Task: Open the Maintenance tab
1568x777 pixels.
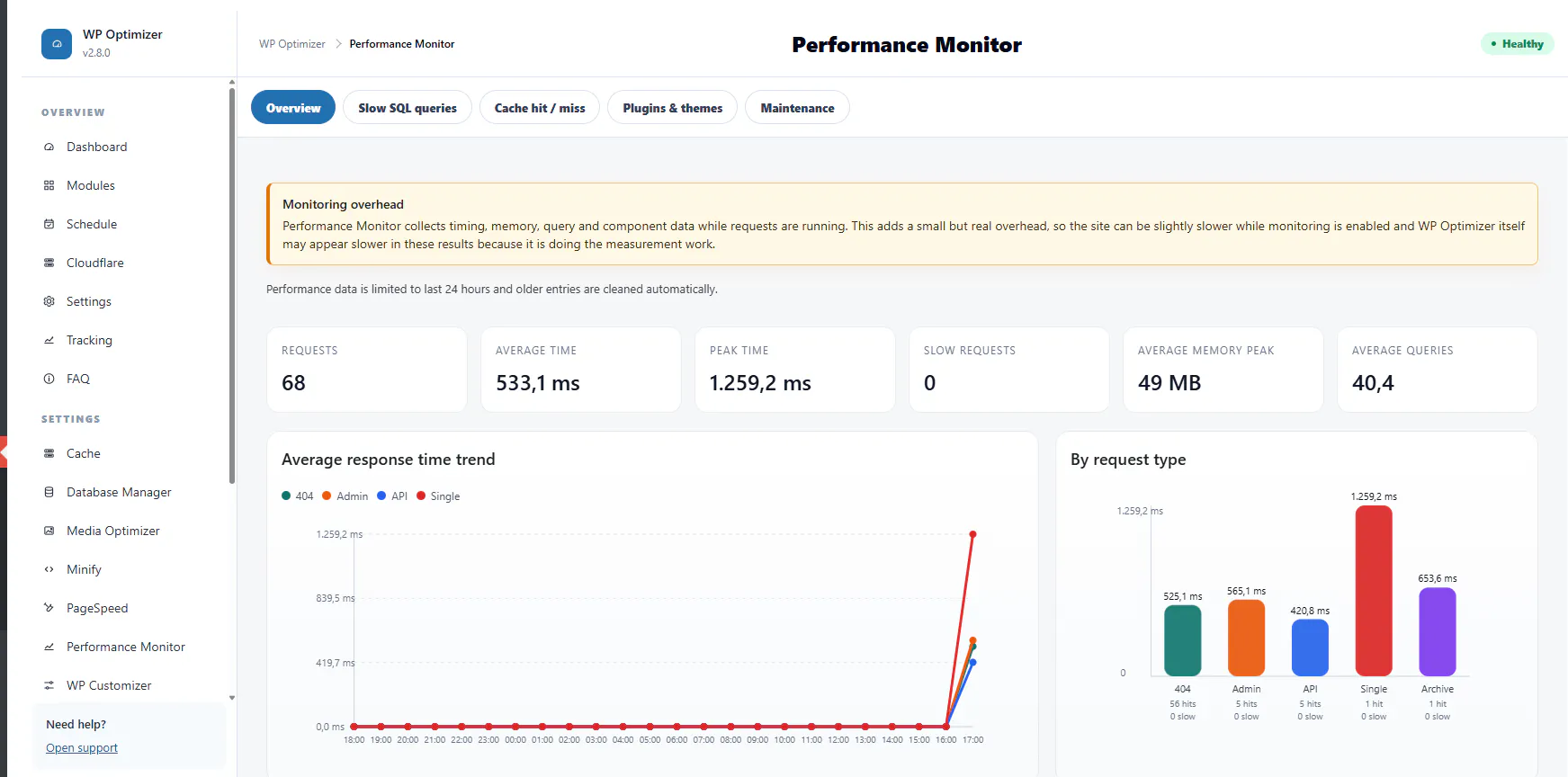Action: tap(798, 108)
